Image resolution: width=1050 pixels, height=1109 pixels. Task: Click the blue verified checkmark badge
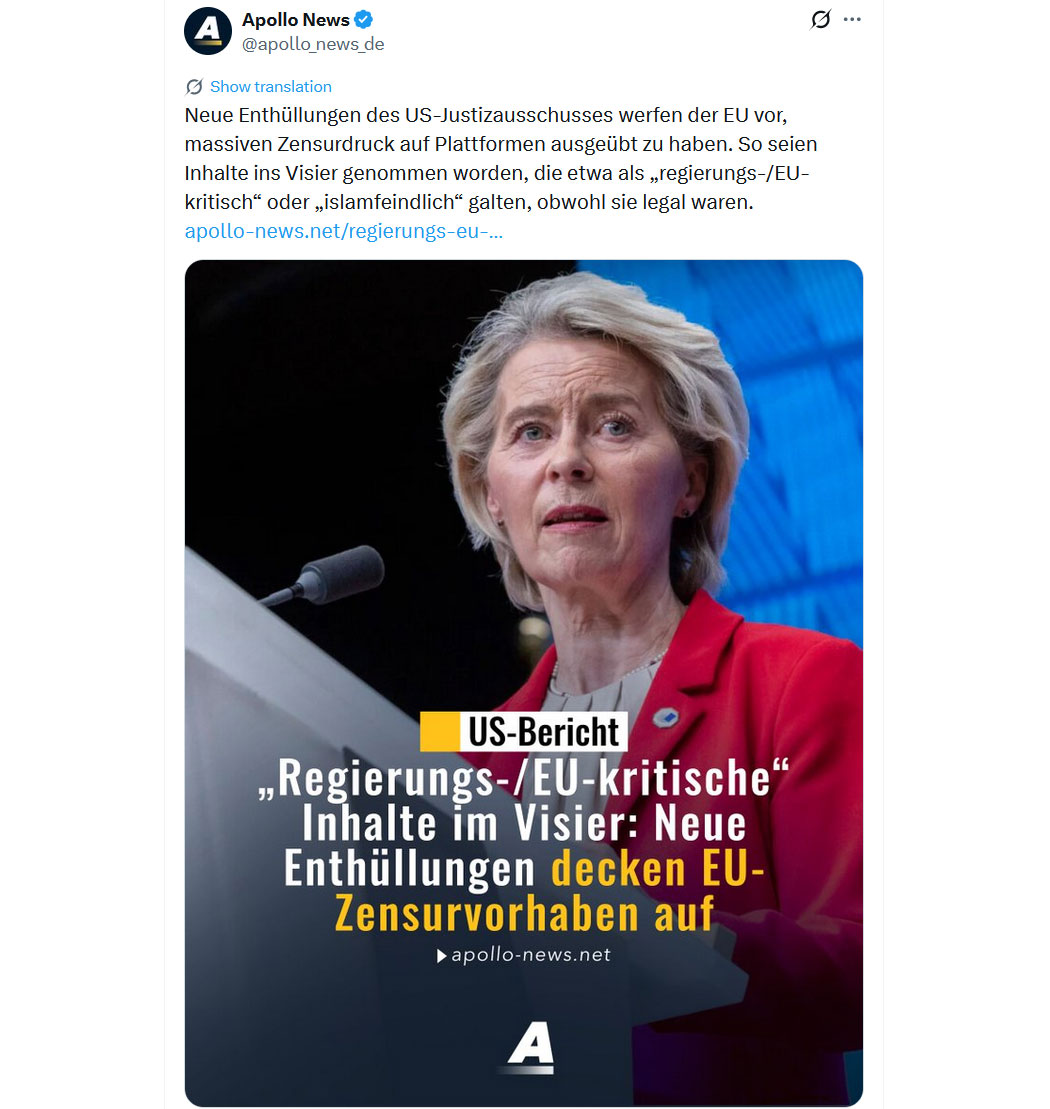(363, 20)
